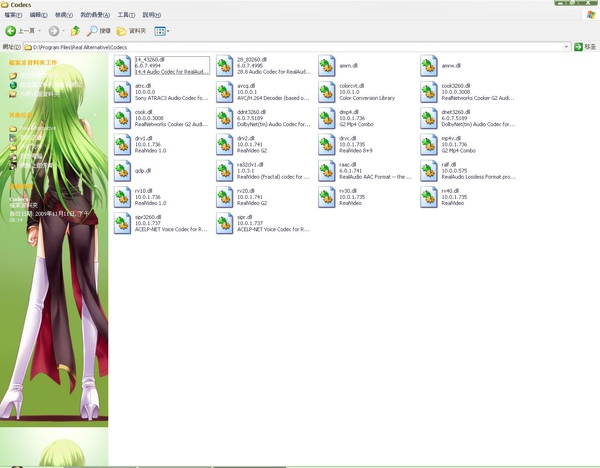
Task: Open the File (檔案) menu
Action: tap(12, 15)
